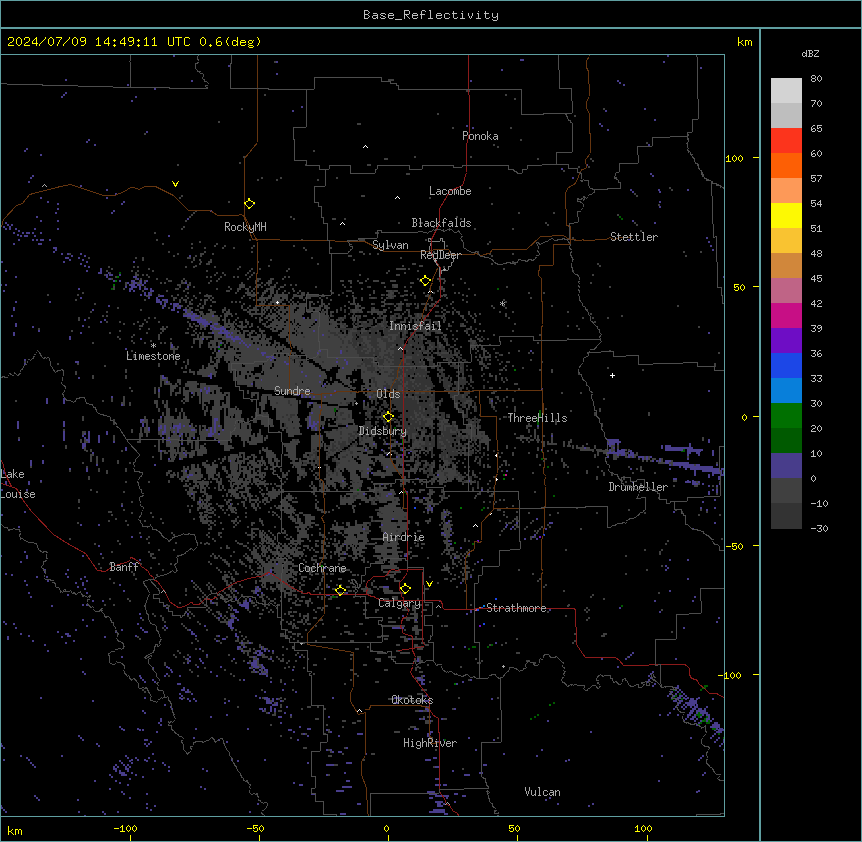Click the -50 tick on the right axis
Viewport: 862px width, 842px height.
coord(734,546)
